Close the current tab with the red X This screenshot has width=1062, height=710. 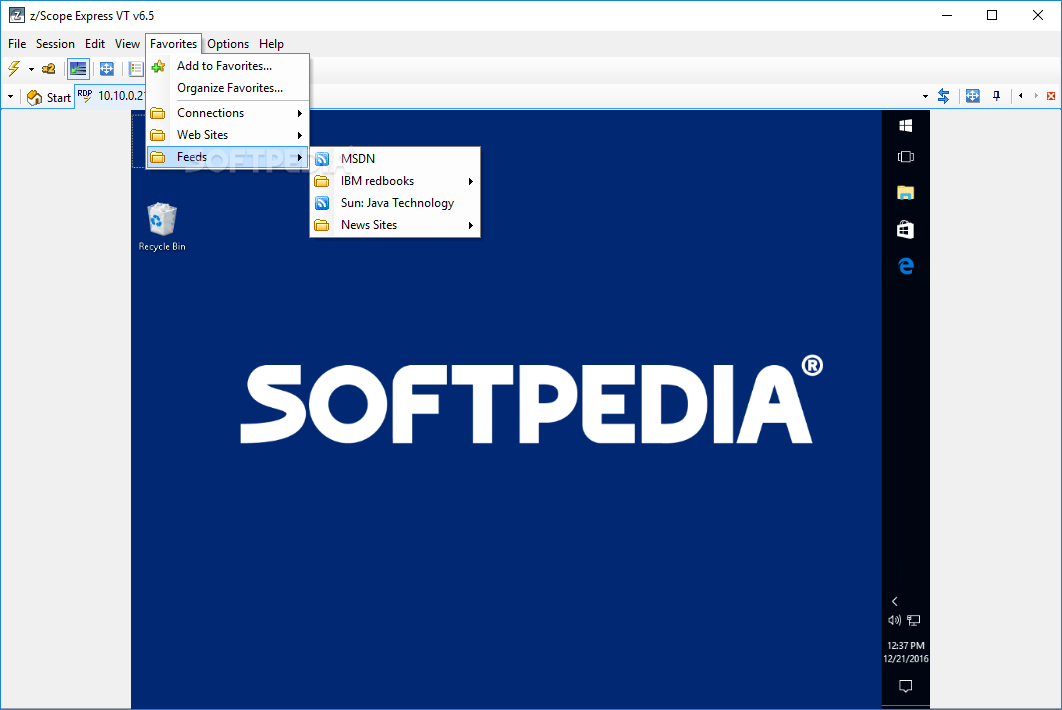pos(1050,96)
